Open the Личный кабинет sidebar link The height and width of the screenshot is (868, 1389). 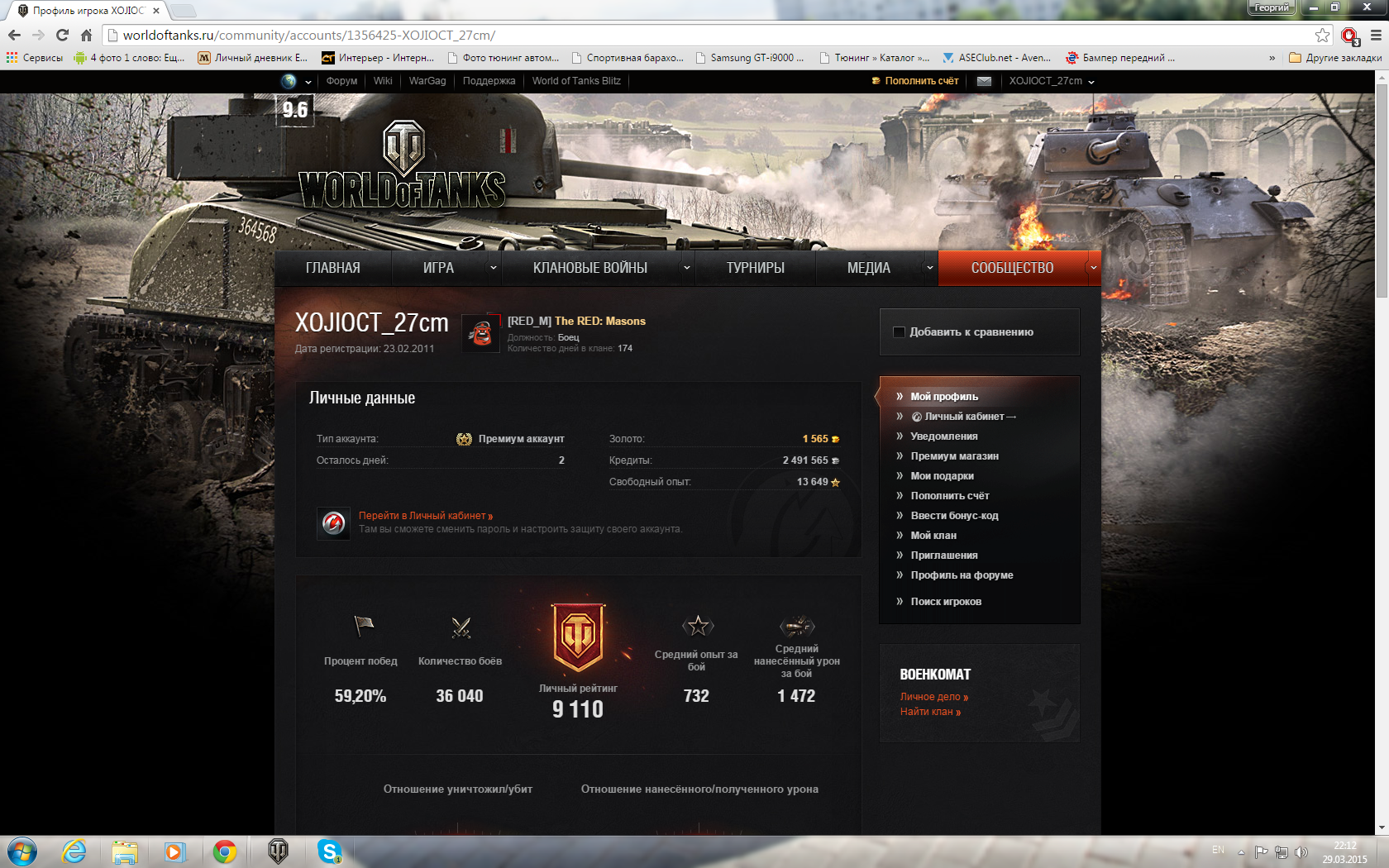(964, 417)
